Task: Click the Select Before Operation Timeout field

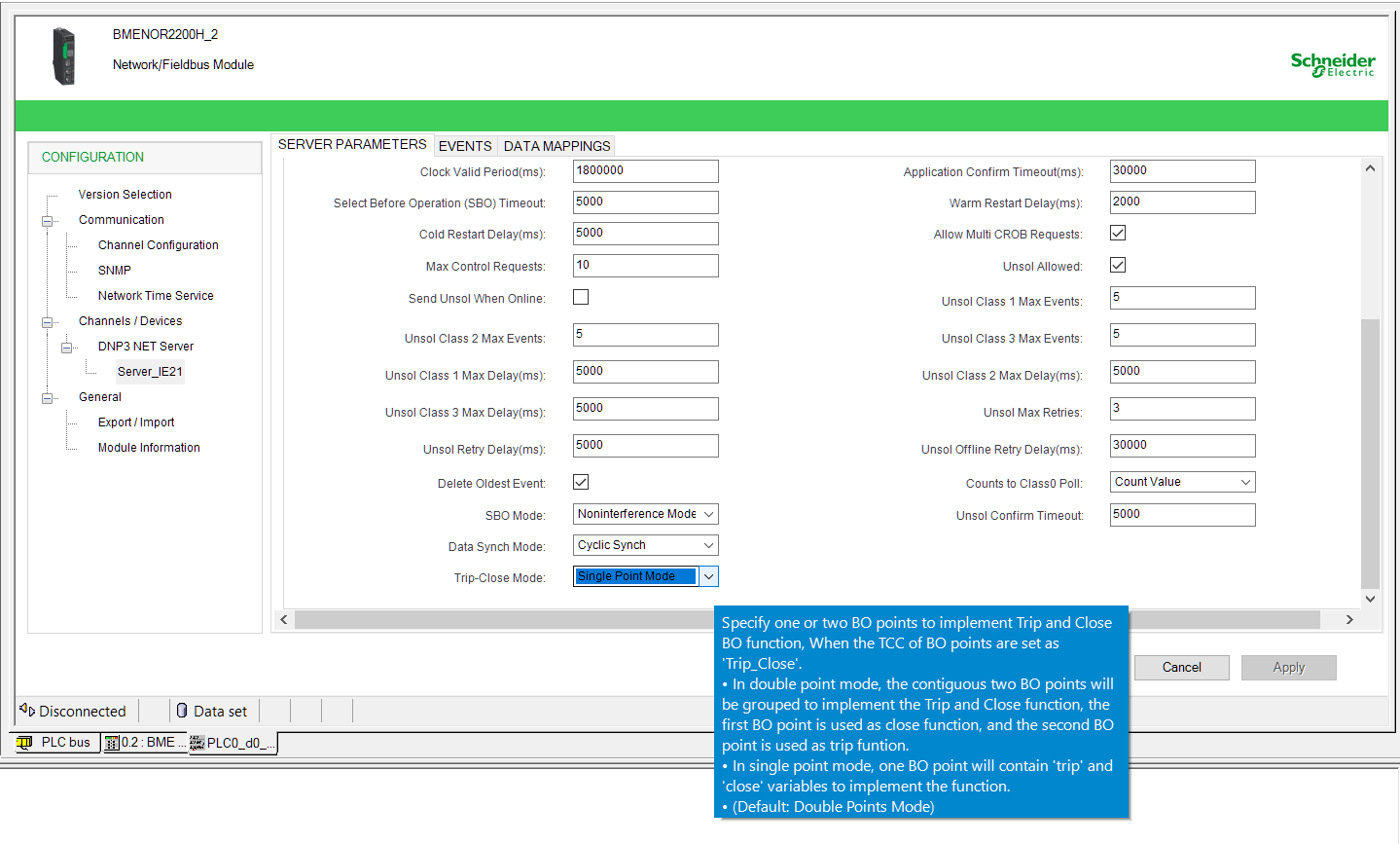Action: (x=646, y=202)
